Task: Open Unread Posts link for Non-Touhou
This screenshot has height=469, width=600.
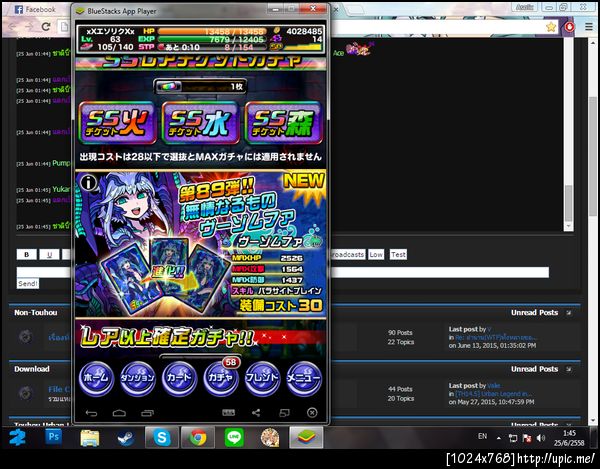Action: (534, 313)
